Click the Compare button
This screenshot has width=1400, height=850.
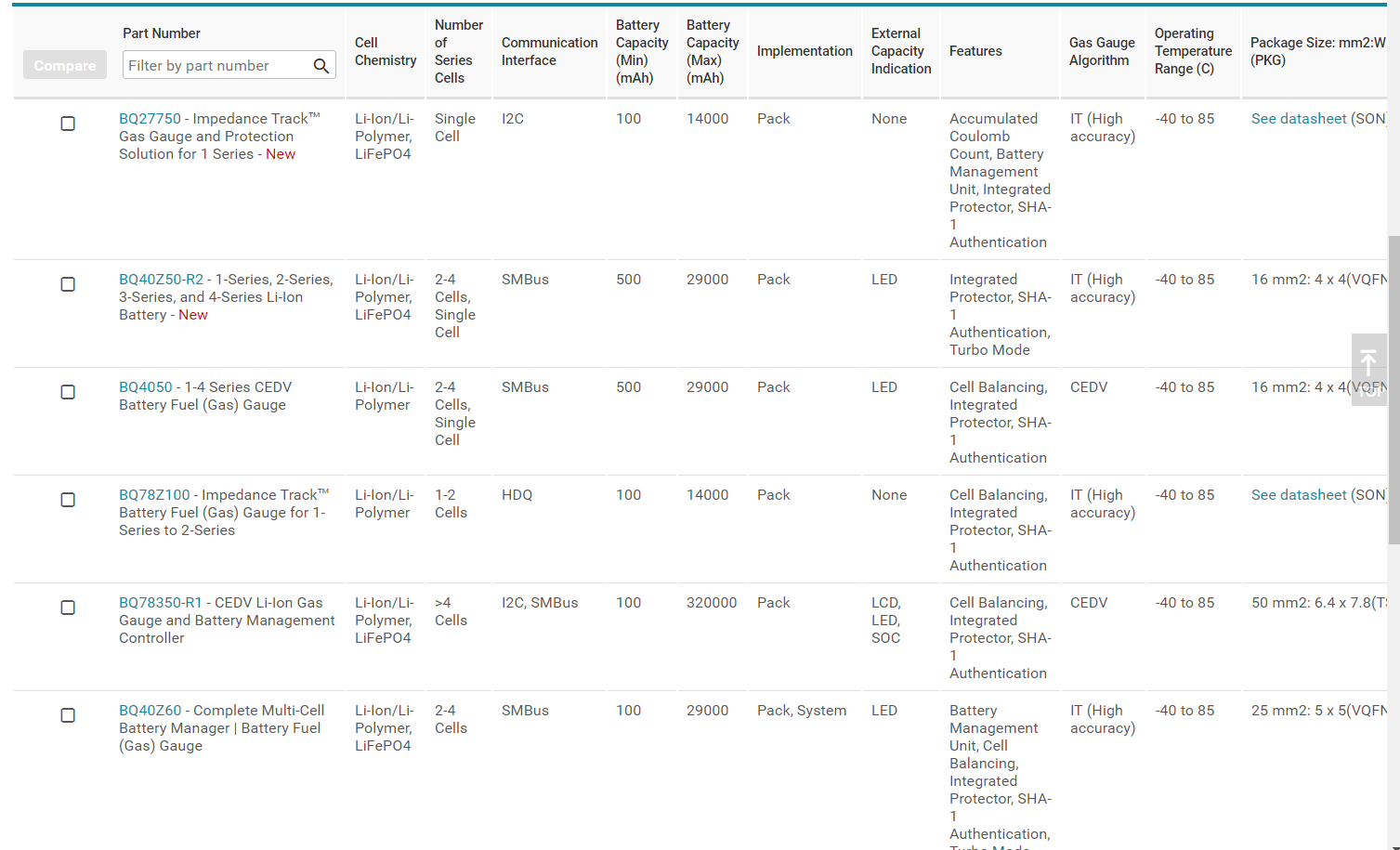65,65
